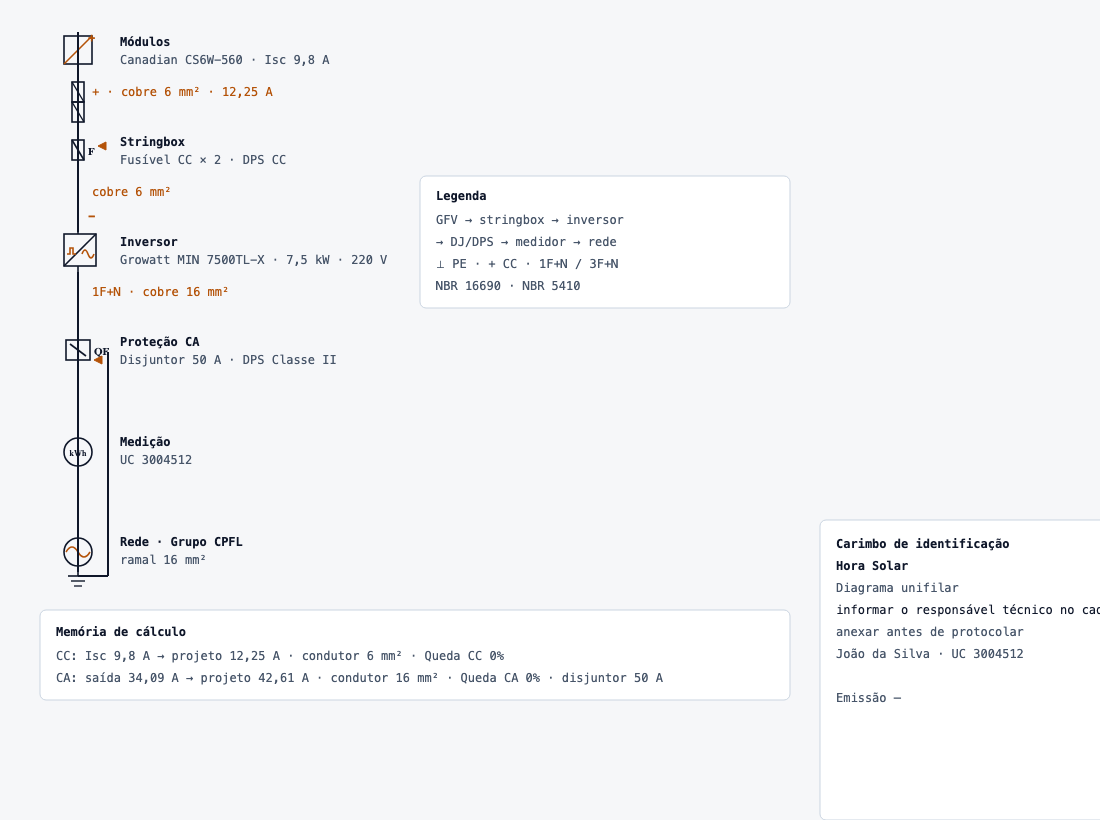
Task: Select "Diagrama unifilar" in the title block
Action: click(897, 588)
